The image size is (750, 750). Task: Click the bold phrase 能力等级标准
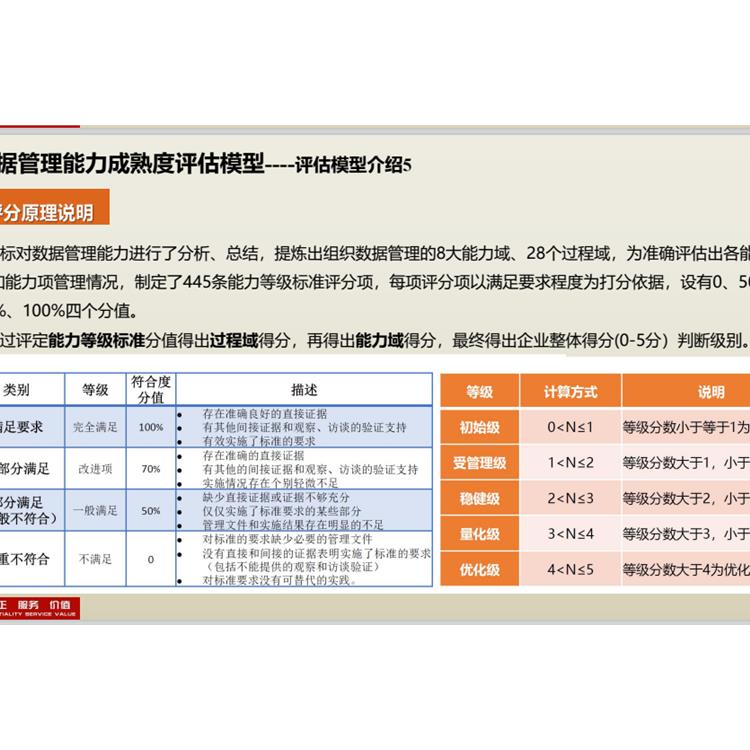point(97,341)
